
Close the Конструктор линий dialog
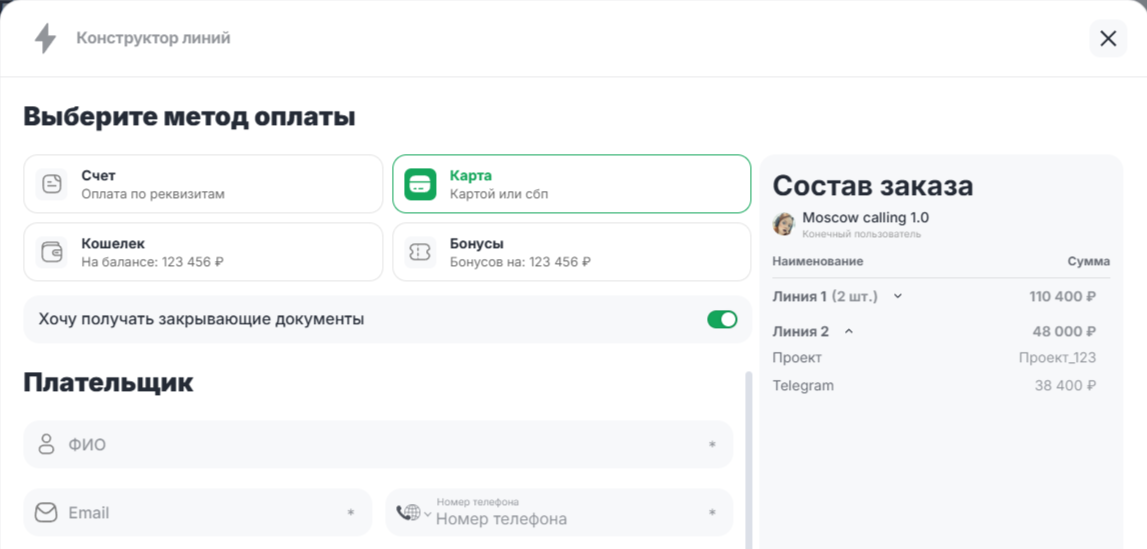[1107, 38]
